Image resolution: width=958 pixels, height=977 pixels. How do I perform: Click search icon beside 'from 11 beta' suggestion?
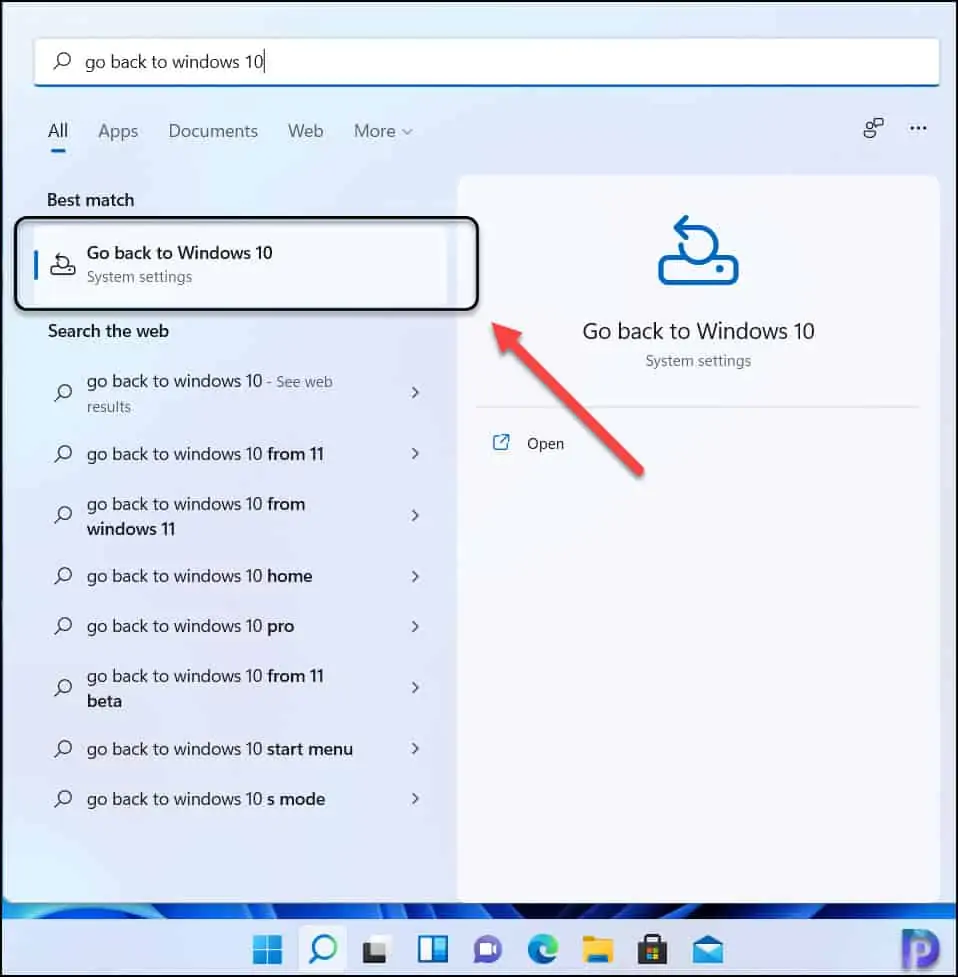tap(63, 687)
